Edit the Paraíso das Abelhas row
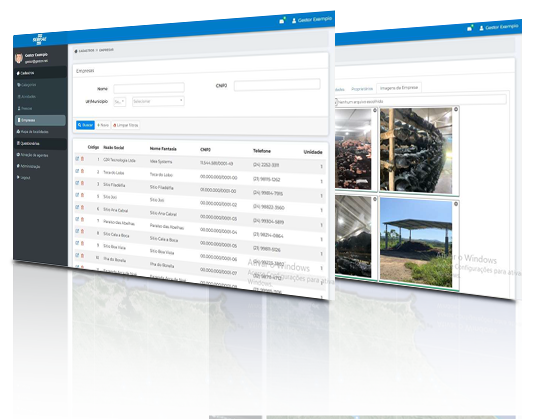The image size is (540, 419). point(77,219)
